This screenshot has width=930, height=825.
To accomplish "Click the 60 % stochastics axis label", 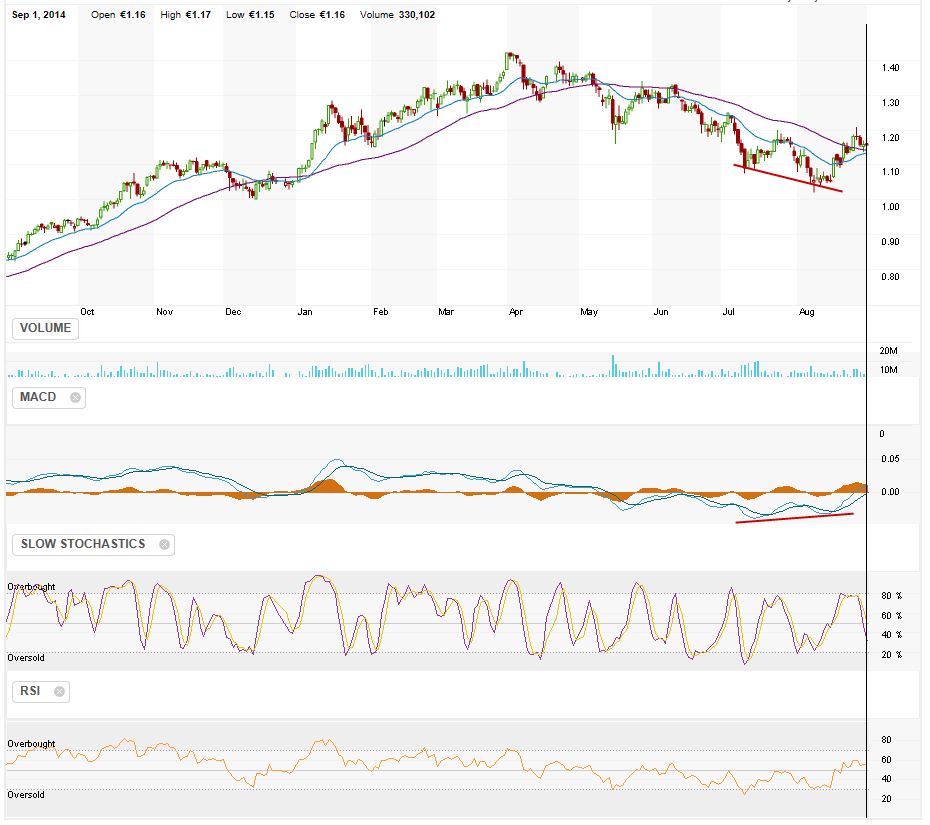I will pos(892,616).
